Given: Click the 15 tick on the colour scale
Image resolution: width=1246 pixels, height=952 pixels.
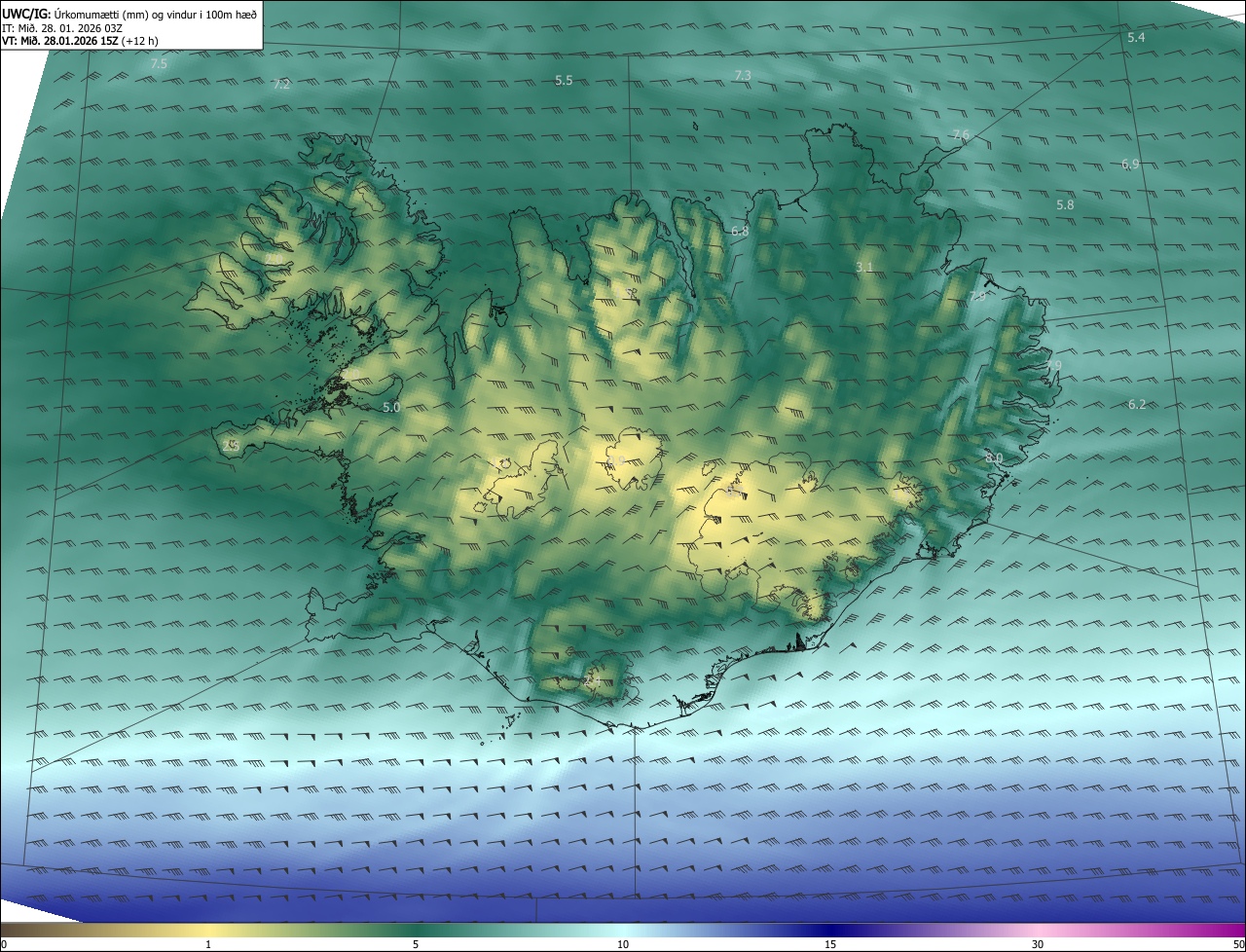Looking at the screenshot, I should pyautogui.click(x=830, y=944).
